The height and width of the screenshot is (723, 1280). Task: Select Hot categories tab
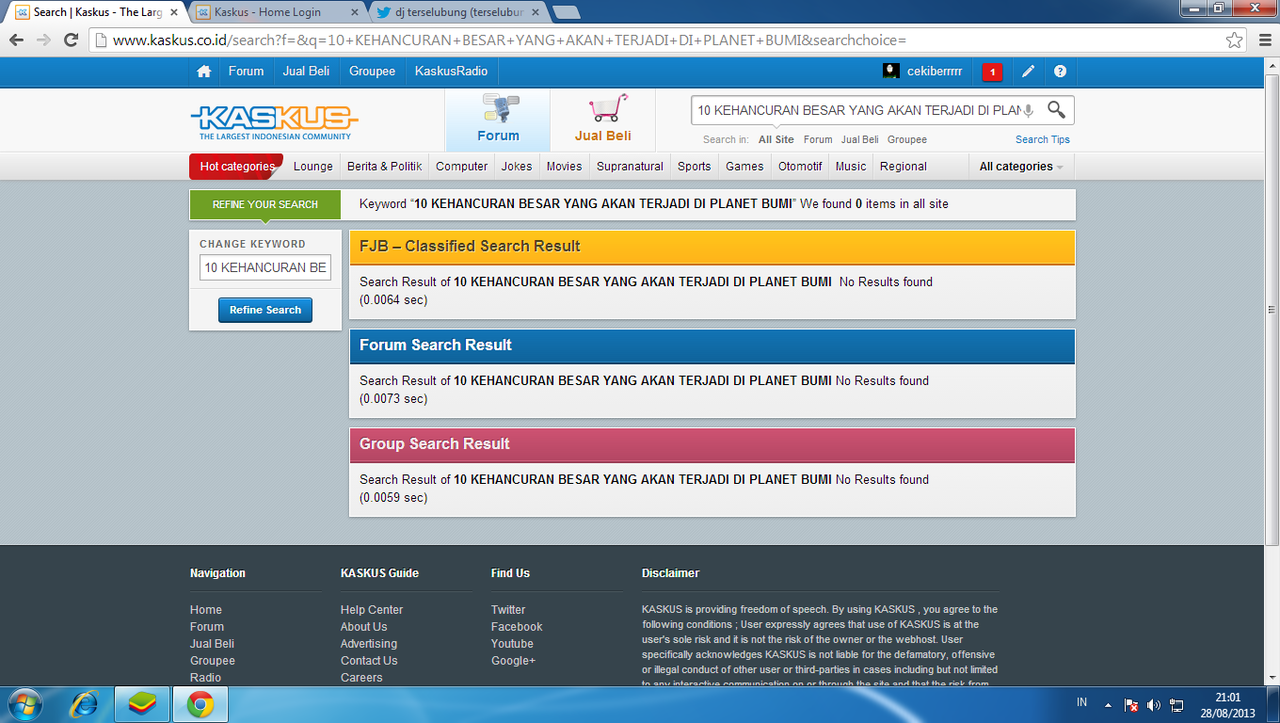click(x=236, y=166)
